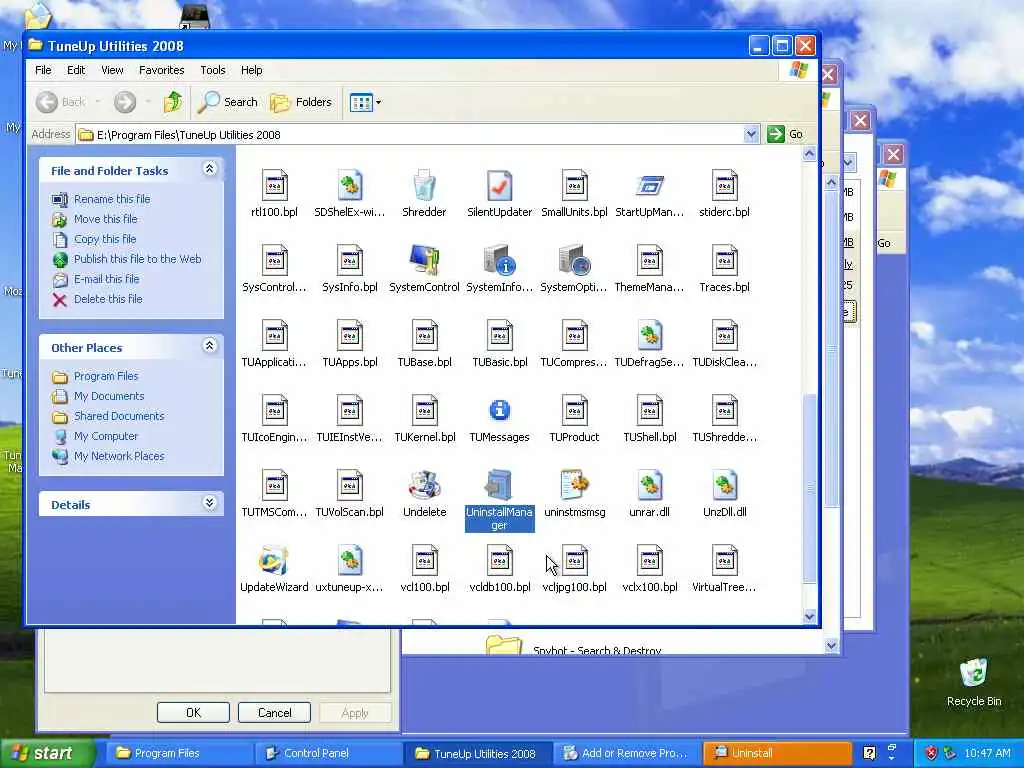Click OK in the background dialog

coord(193,712)
